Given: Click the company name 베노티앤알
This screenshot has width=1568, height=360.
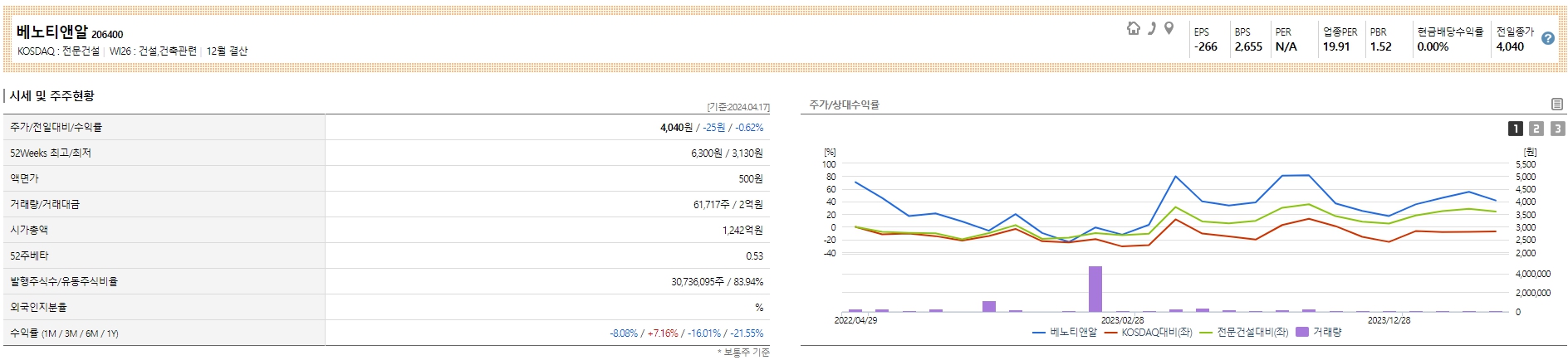Looking at the screenshot, I should (51, 32).
